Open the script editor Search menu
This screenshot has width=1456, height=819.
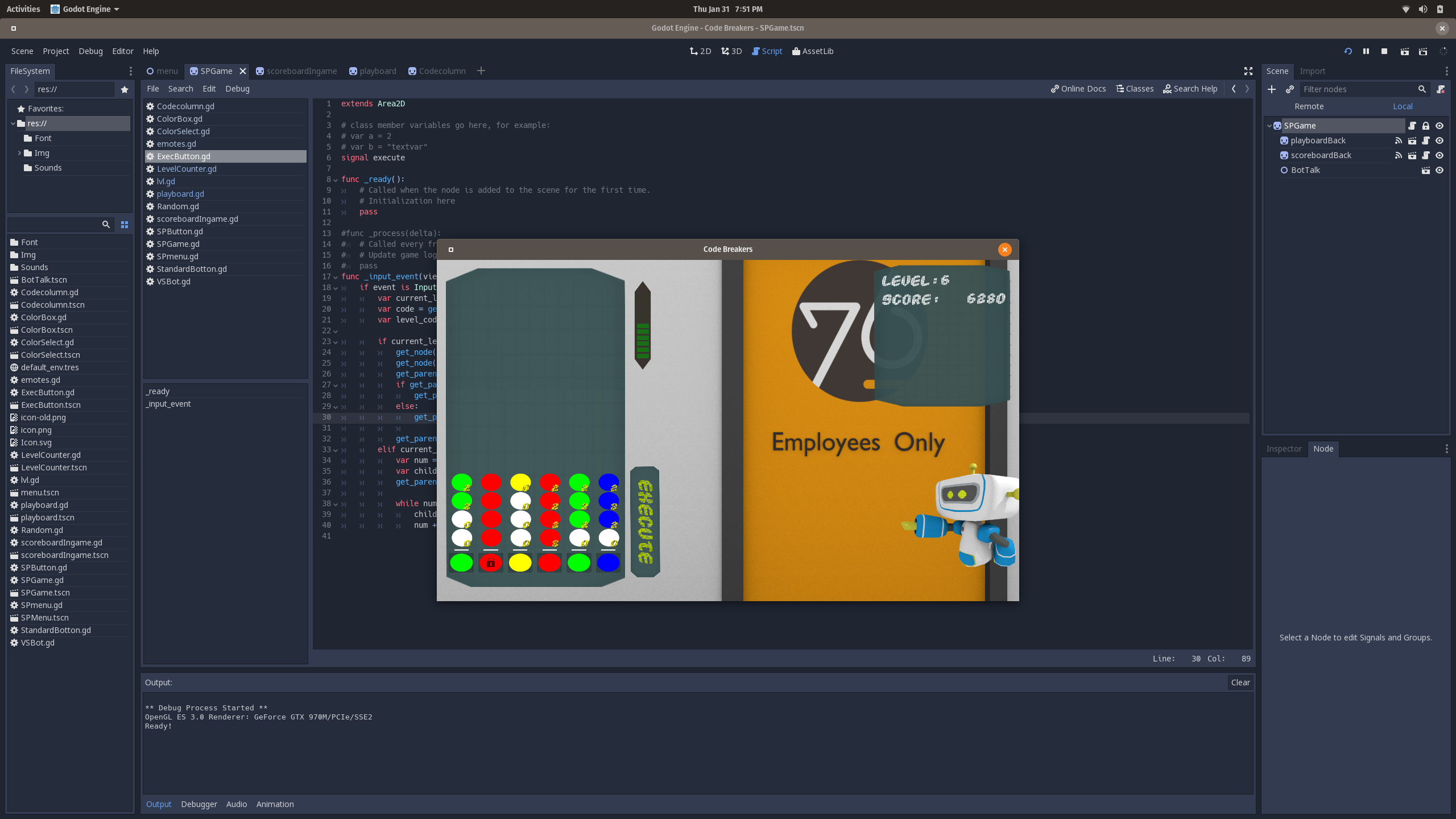[x=180, y=89]
